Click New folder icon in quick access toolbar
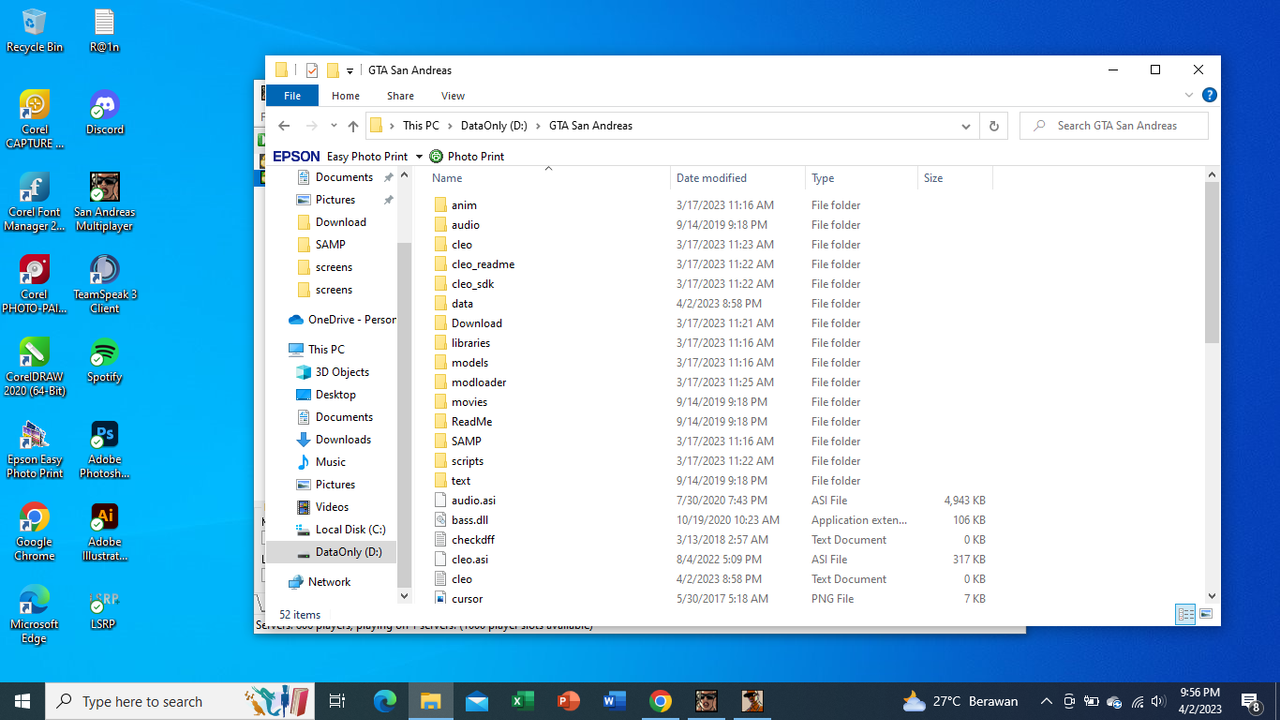 333,70
